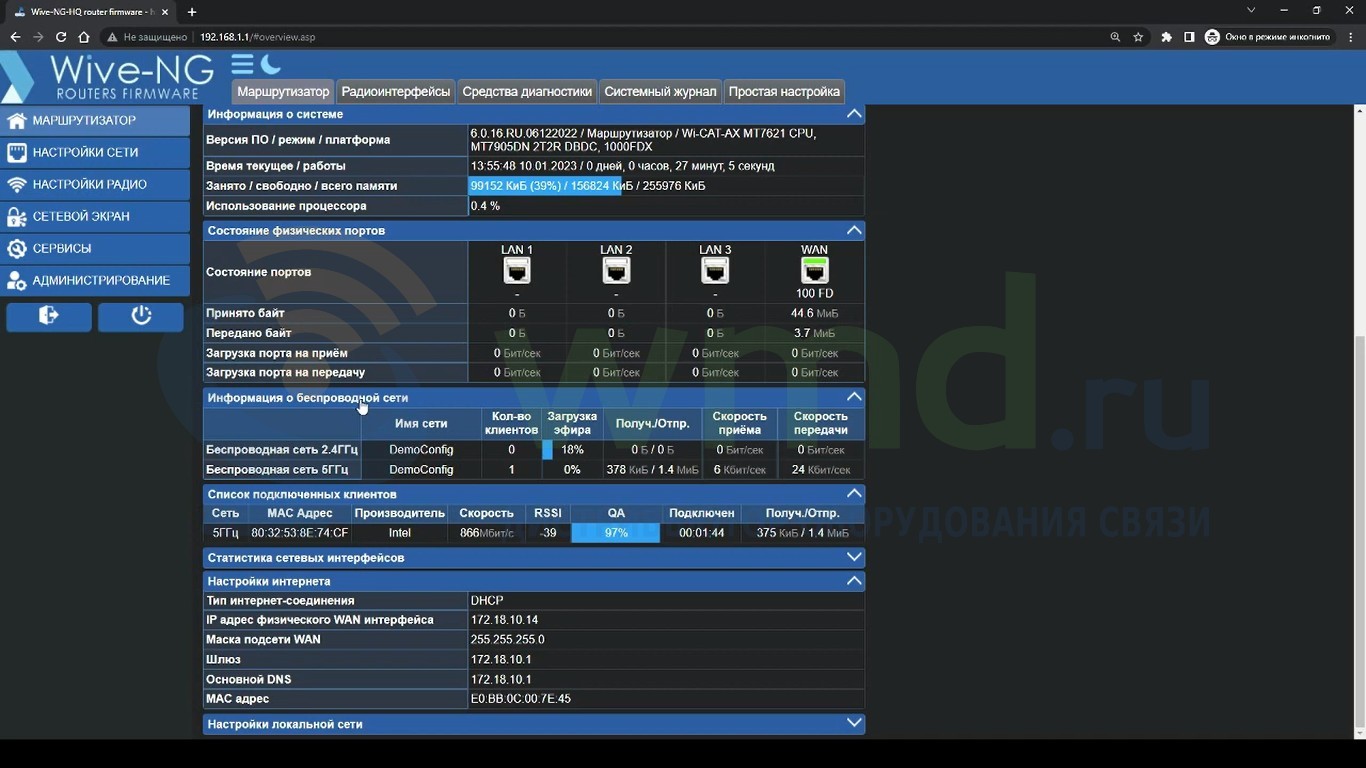The height and width of the screenshot is (768, 1366).
Task: Click the LAN 2 port icon
Action: tap(616, 270)
